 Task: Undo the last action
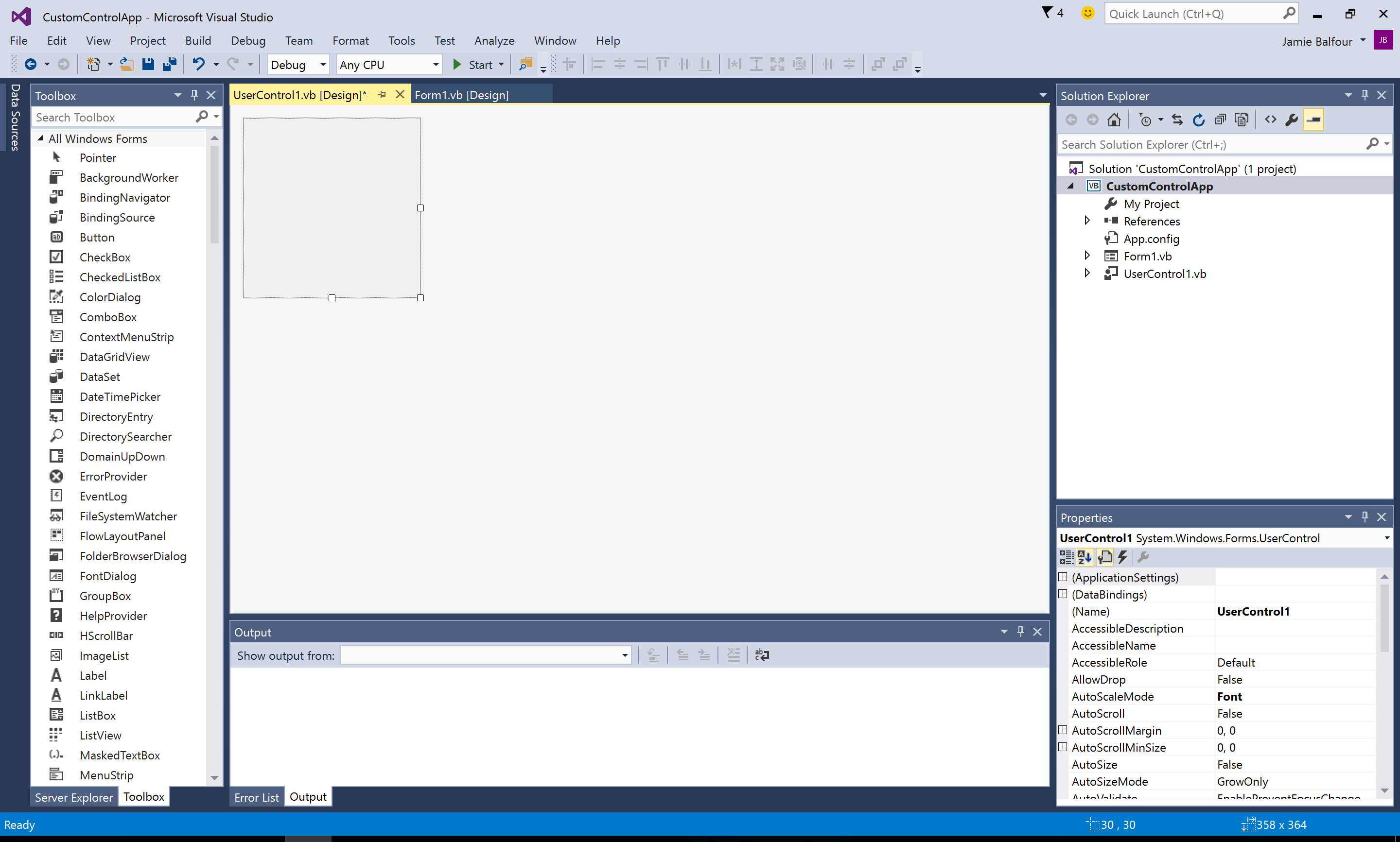[x=199, y=65]
